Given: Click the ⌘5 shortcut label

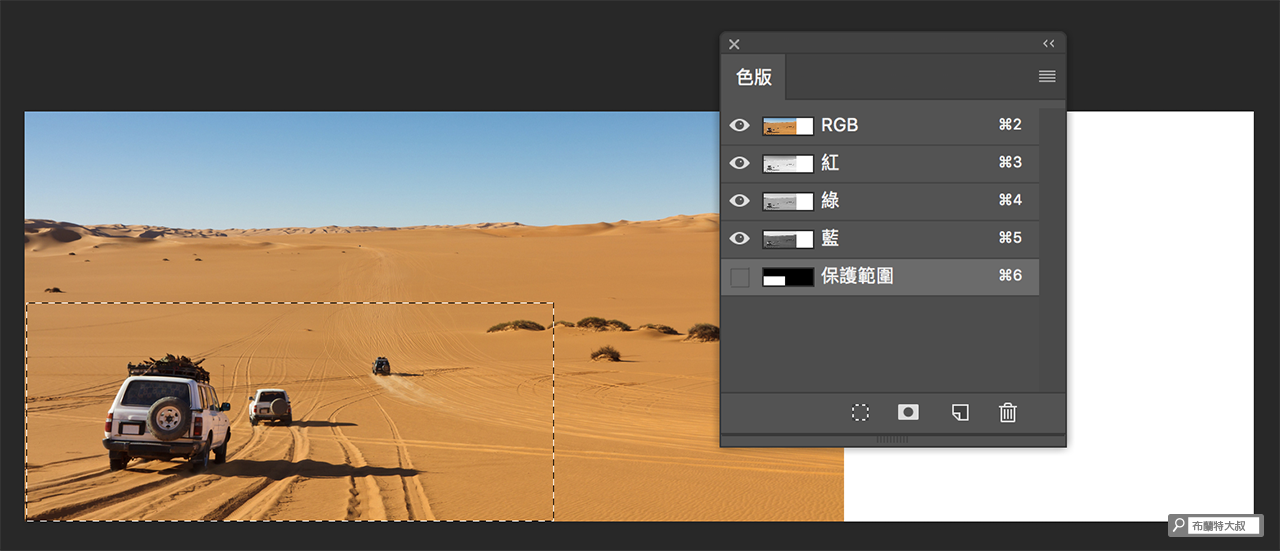Looking at the screenshot, I should 1010,238.
